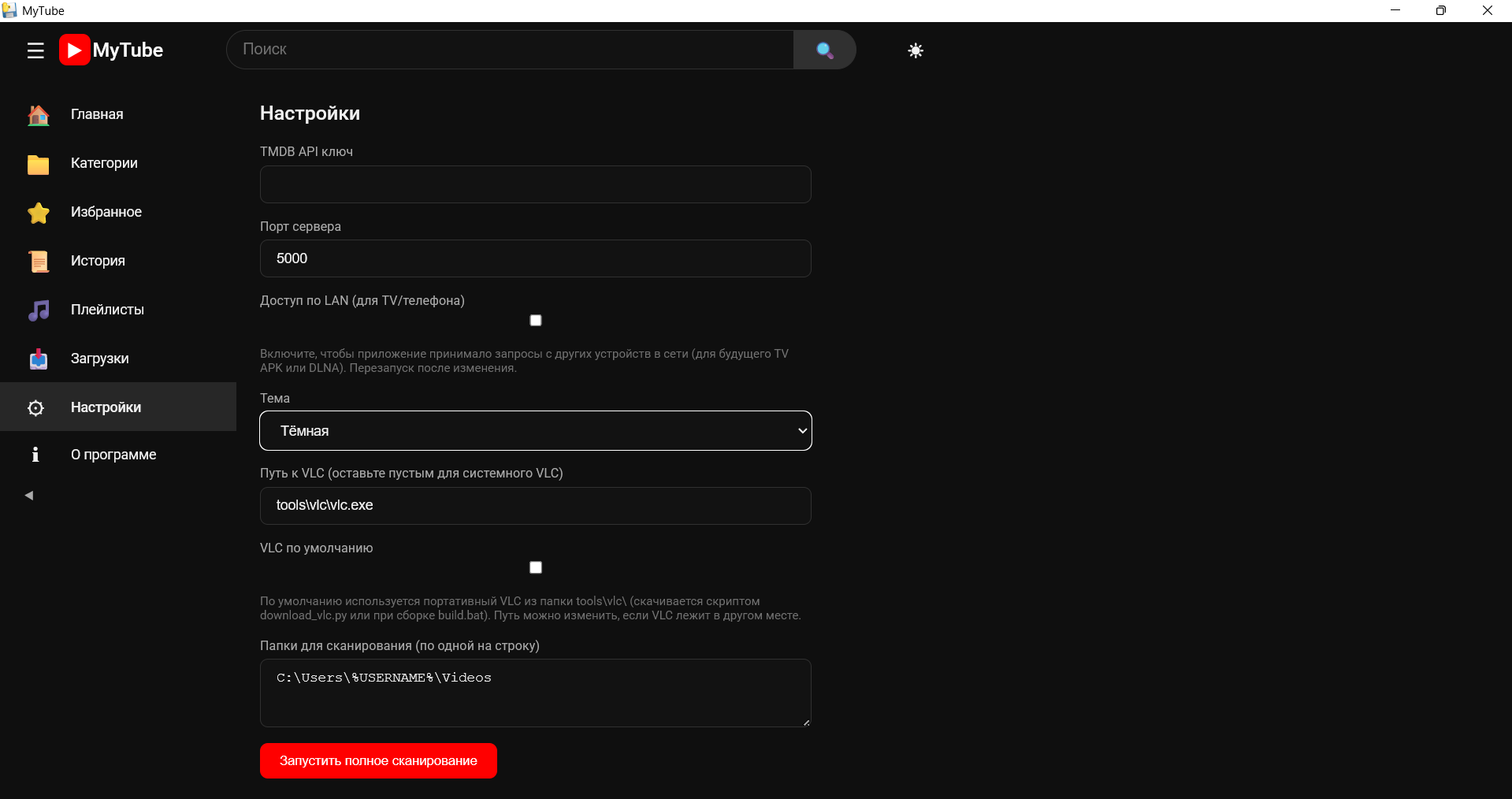1512x799 pixels.
Task: Click the MyTube window title bar icon
Action: click(x=9, y=10)
